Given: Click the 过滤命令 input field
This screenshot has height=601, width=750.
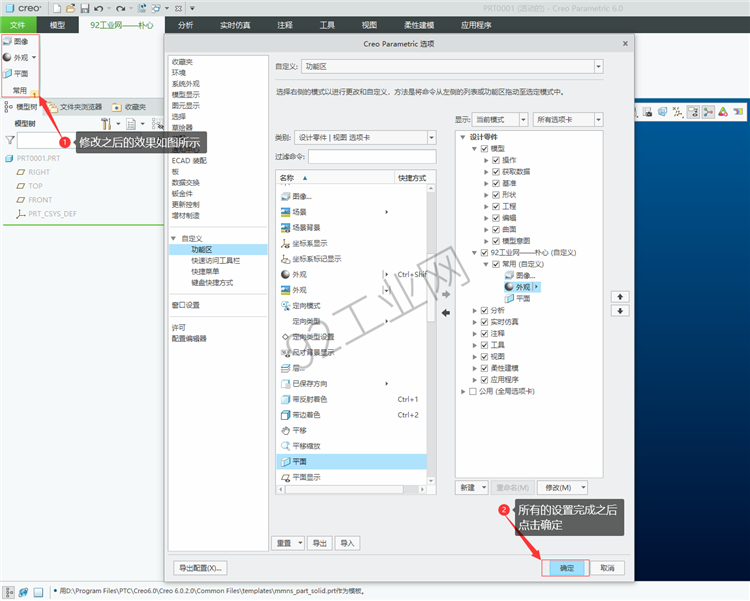Looking at the screenshot, I should pos(372,156).
